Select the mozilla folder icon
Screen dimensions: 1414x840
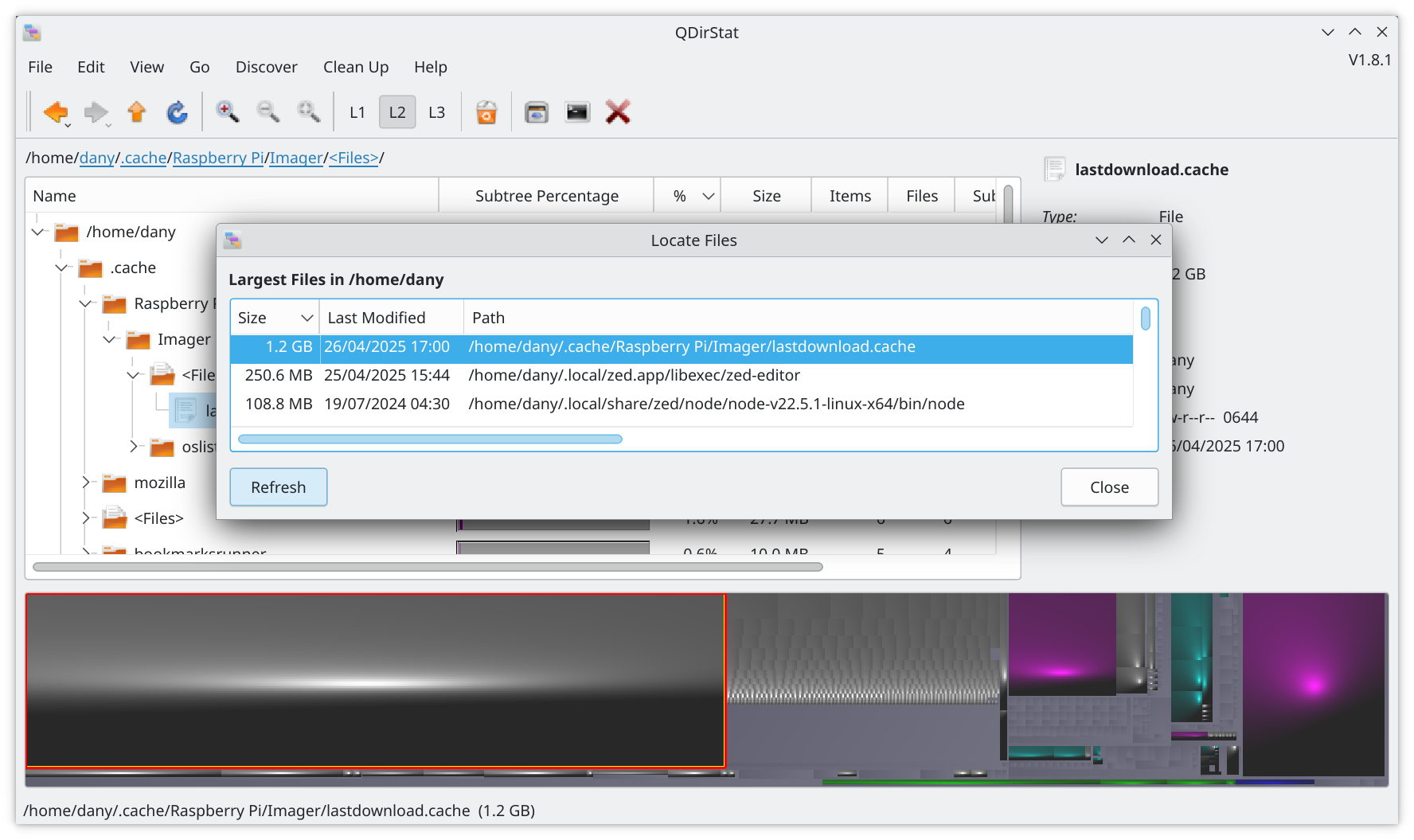pos(114,483)
